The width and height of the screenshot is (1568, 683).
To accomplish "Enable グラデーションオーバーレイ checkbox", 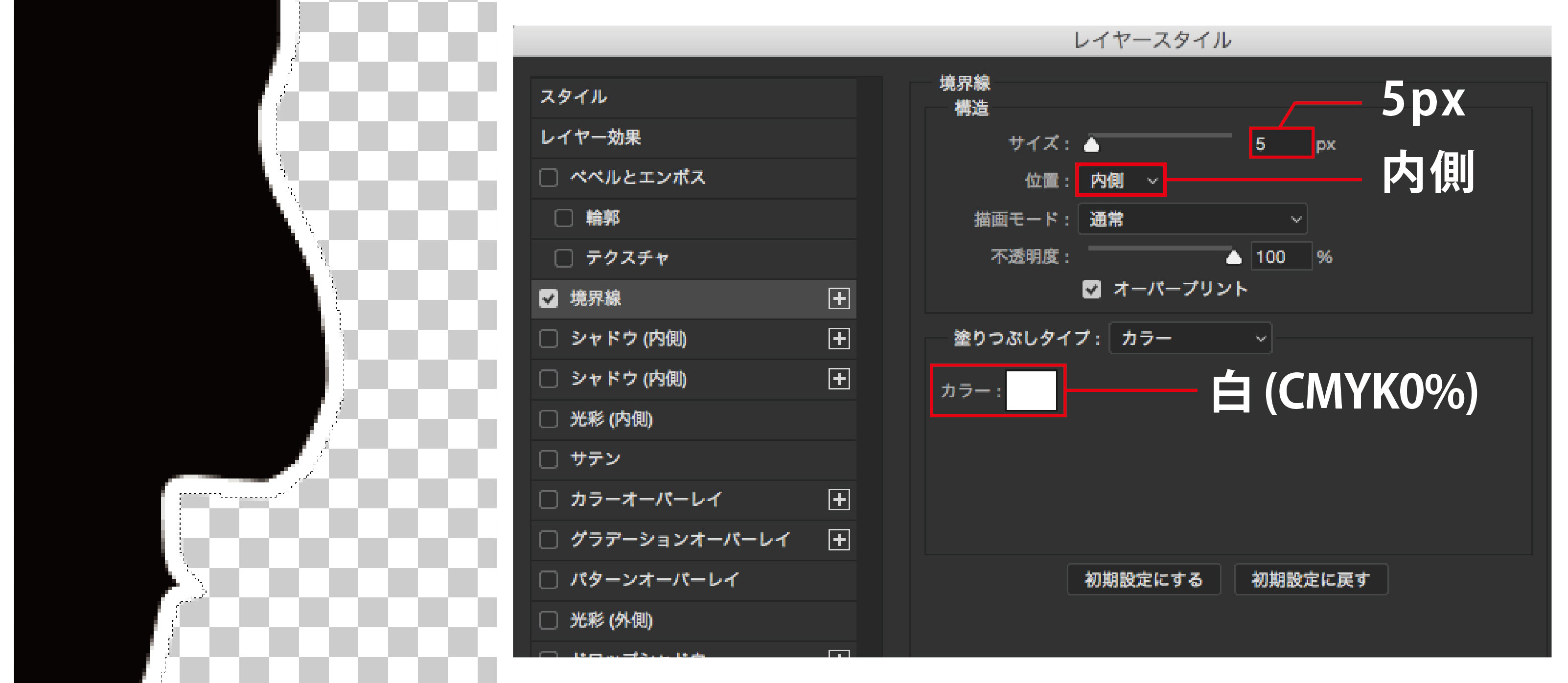I will pyautogui.click(x=549, y=540).
